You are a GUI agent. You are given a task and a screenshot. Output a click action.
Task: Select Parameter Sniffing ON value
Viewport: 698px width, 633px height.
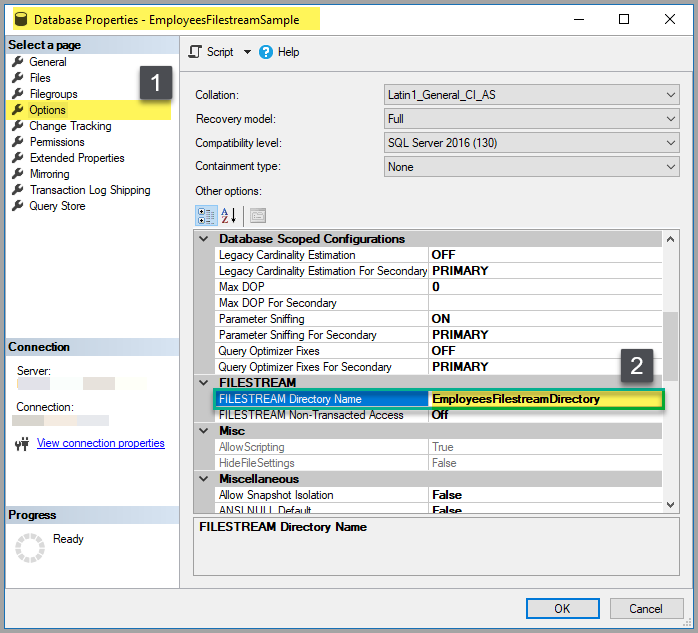click(x=545, y=319)
